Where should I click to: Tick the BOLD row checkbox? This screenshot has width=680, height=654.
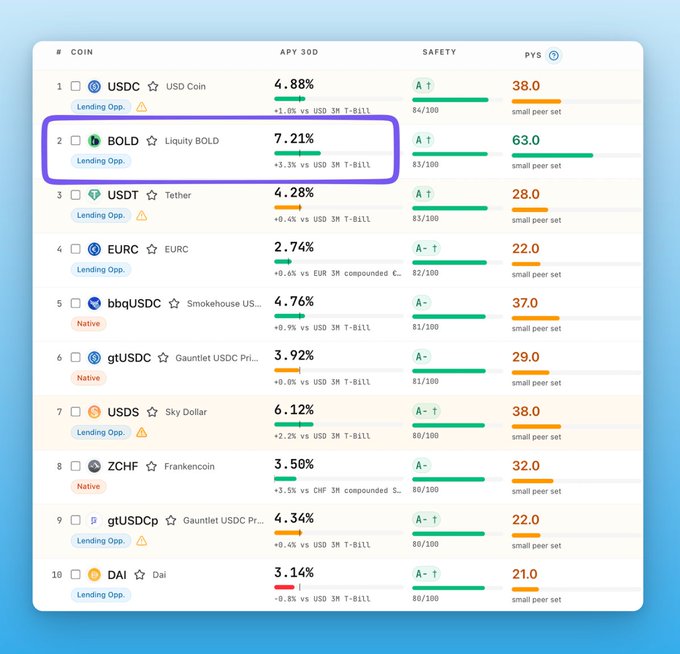point(75,140)
